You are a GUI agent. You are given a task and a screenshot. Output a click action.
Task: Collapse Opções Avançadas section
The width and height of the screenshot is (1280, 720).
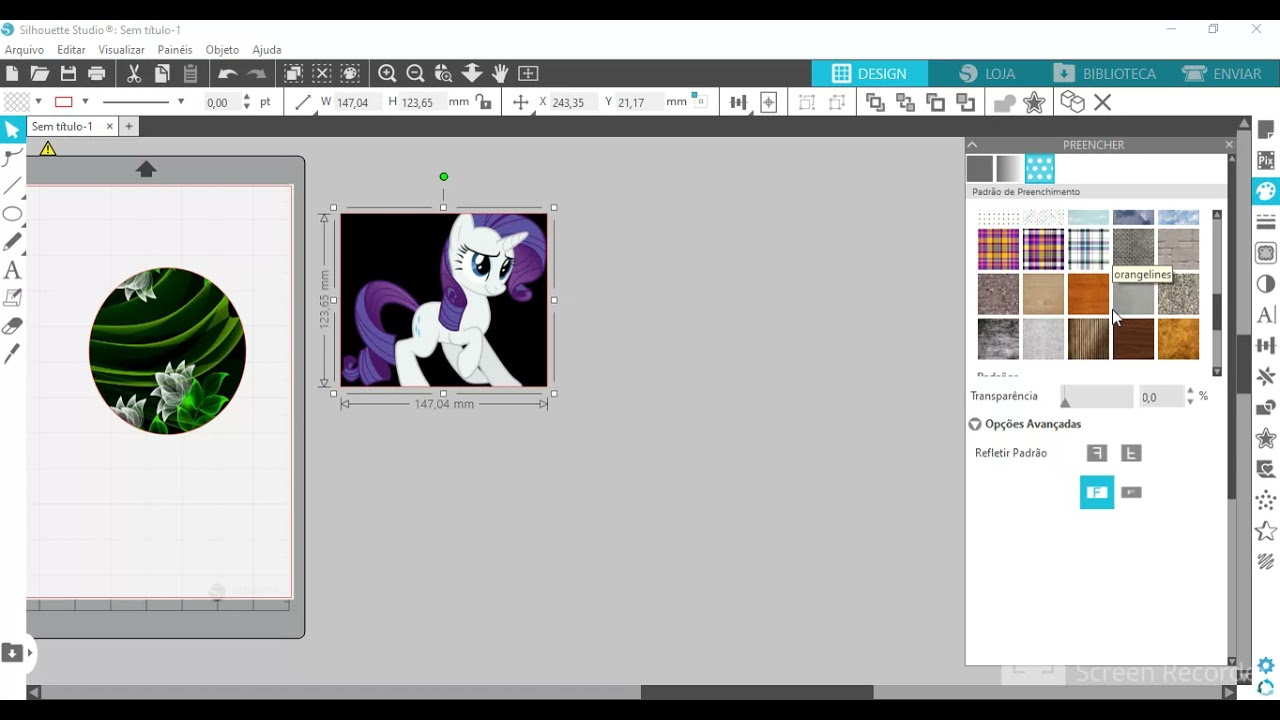click(975, 424)
